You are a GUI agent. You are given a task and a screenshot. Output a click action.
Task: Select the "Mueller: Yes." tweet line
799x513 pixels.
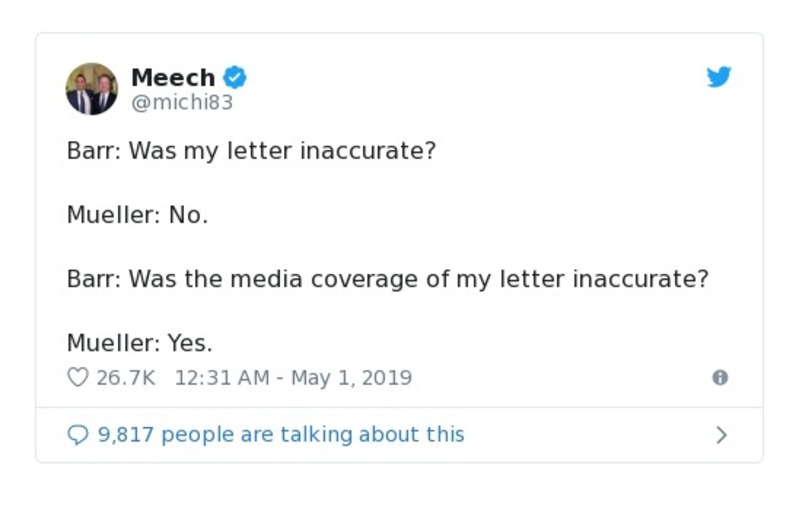[139, 343]
